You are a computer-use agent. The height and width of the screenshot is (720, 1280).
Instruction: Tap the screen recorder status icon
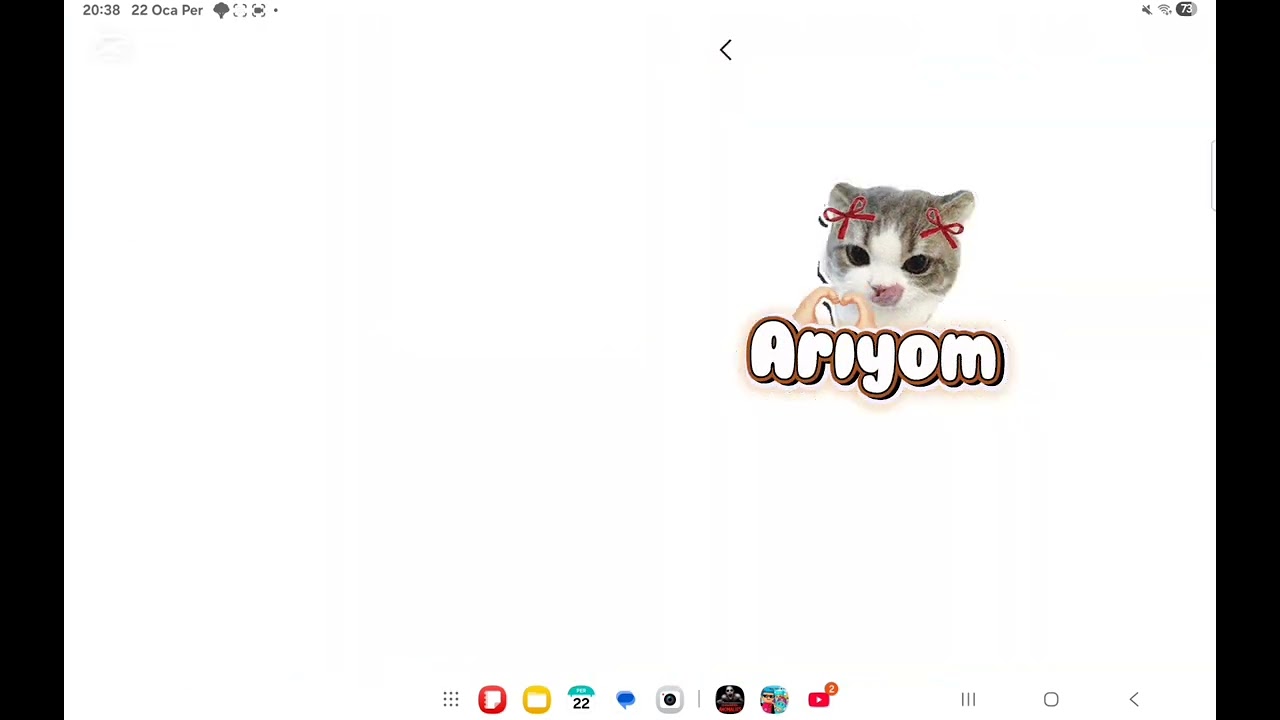tap(259, 10)
